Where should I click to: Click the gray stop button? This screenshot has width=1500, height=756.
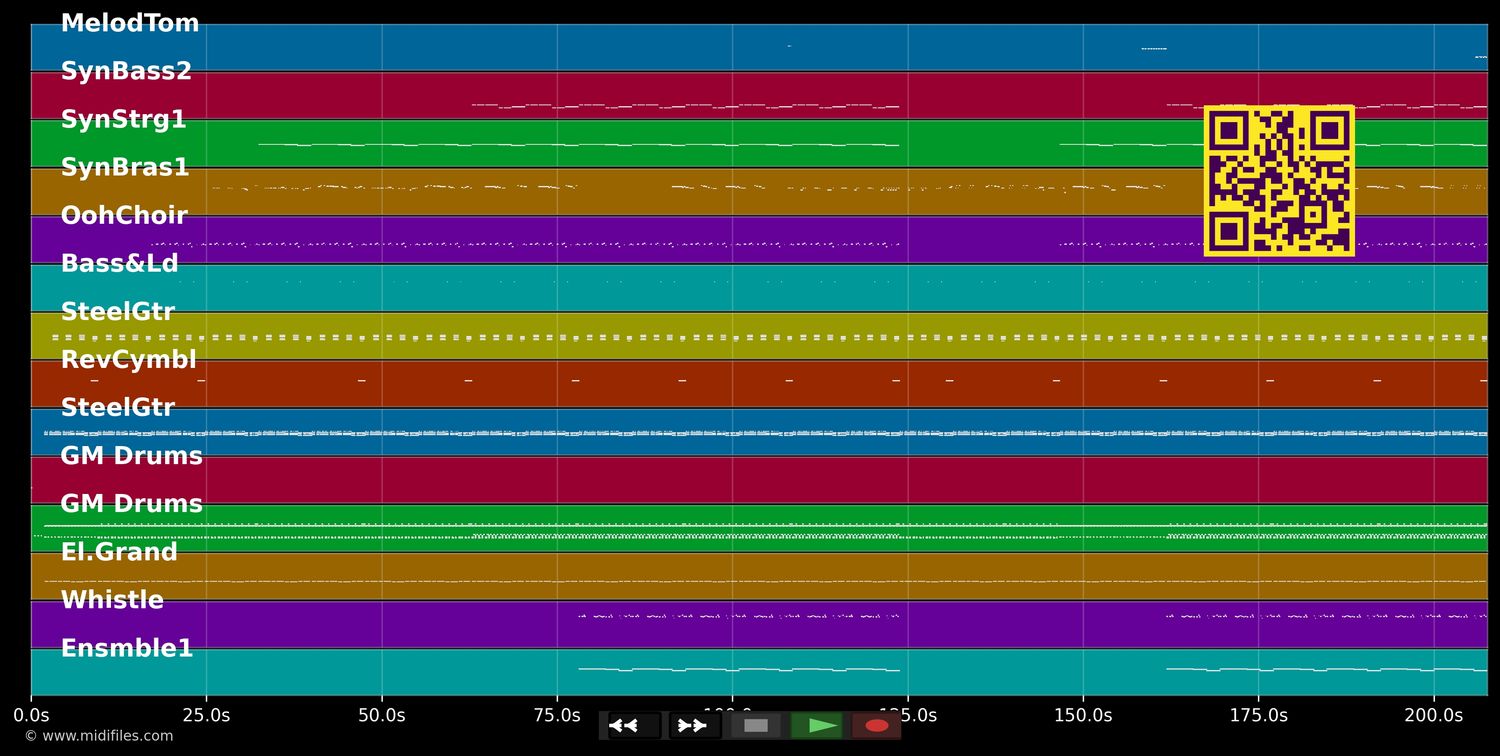point(756,726)
